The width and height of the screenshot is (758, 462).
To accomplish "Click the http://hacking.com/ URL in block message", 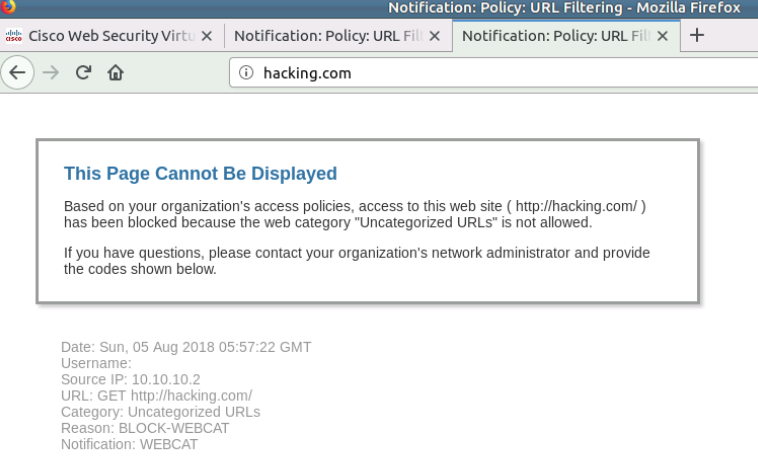I will click(x=576, y=206).
